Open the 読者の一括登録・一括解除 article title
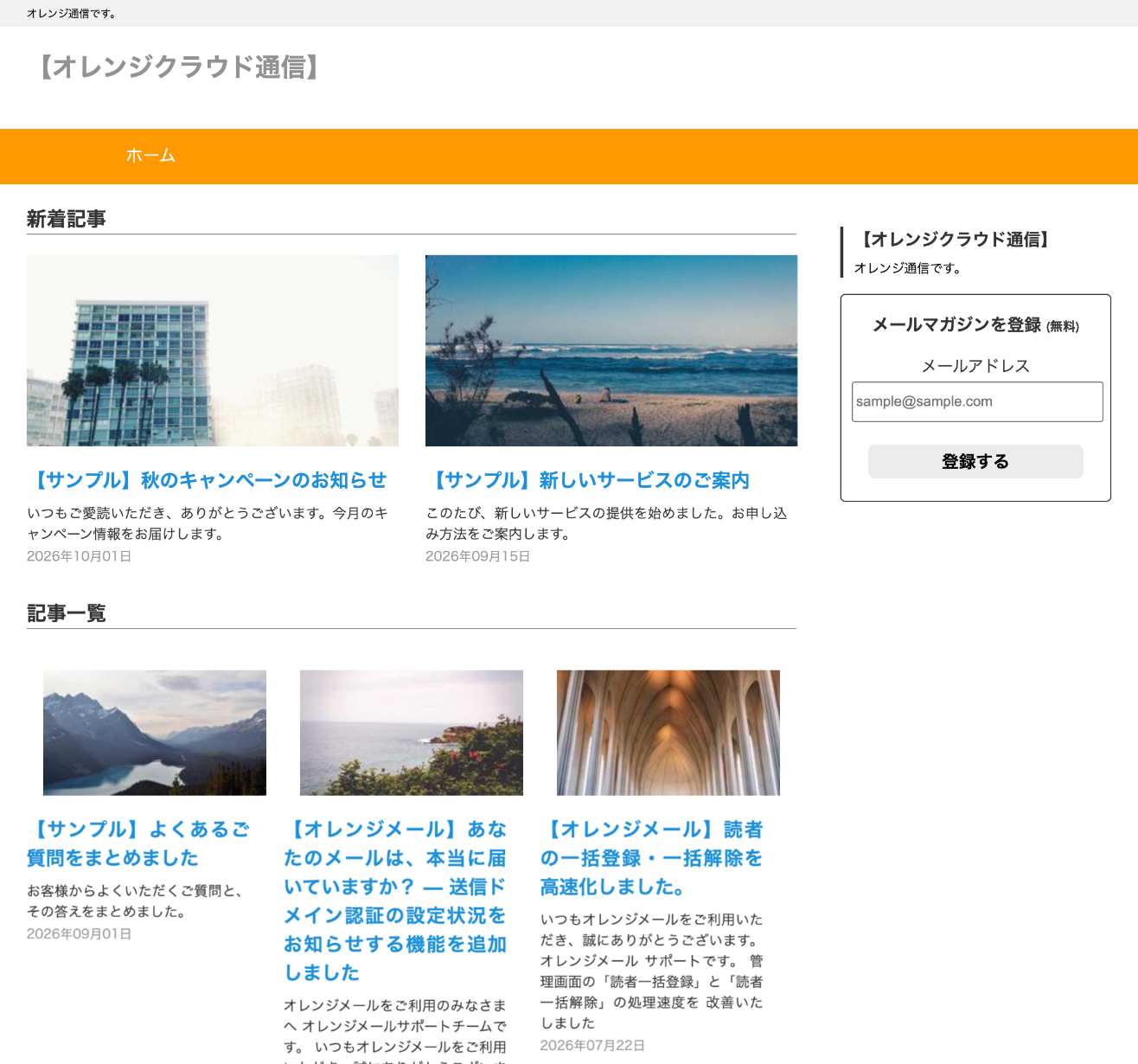 tap(652, 858)
